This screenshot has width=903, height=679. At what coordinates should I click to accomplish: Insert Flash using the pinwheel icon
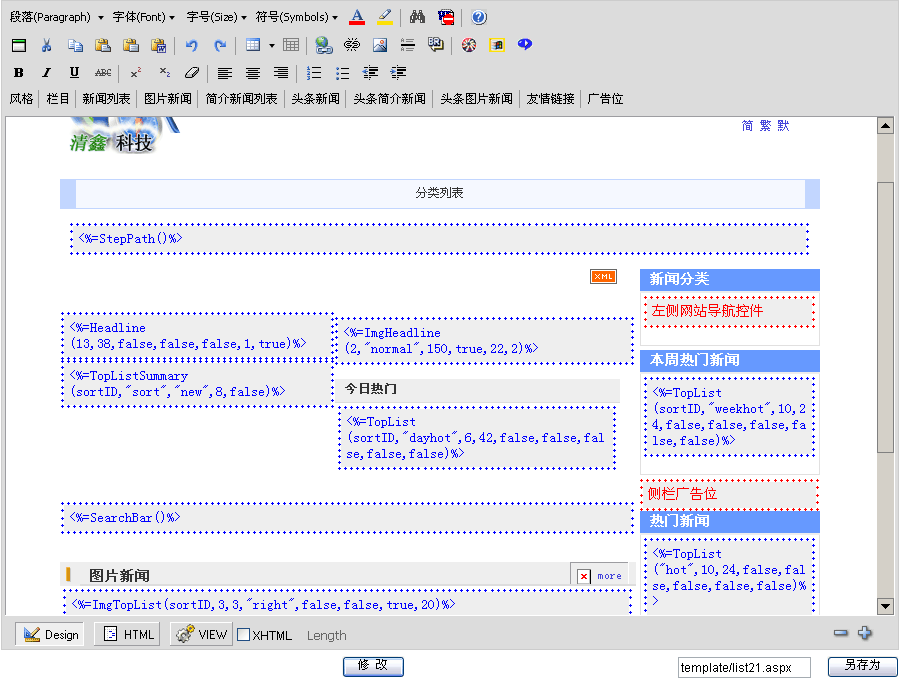tap(469, 45)
